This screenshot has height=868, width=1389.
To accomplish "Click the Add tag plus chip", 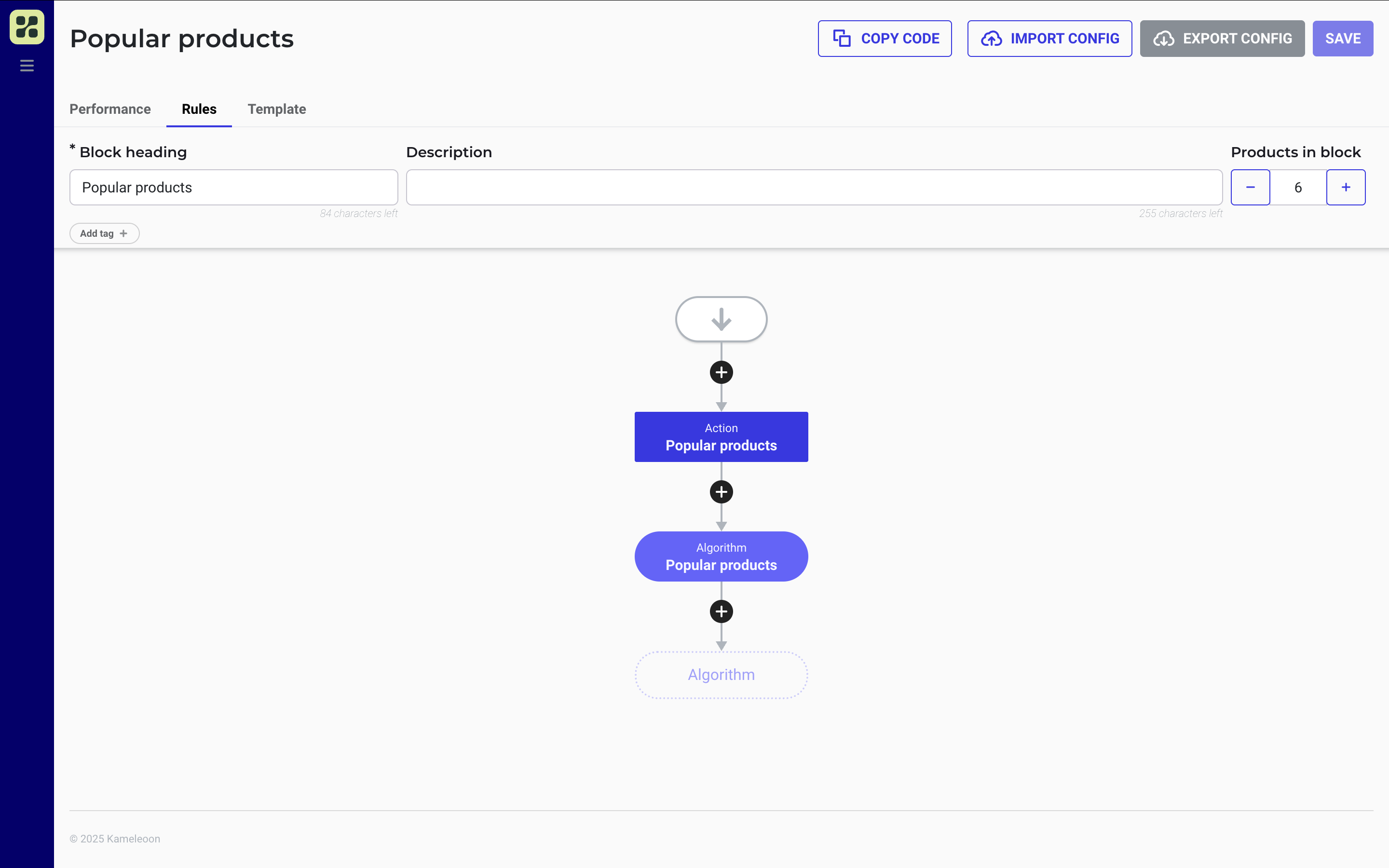I will click(x=104, y=233).
